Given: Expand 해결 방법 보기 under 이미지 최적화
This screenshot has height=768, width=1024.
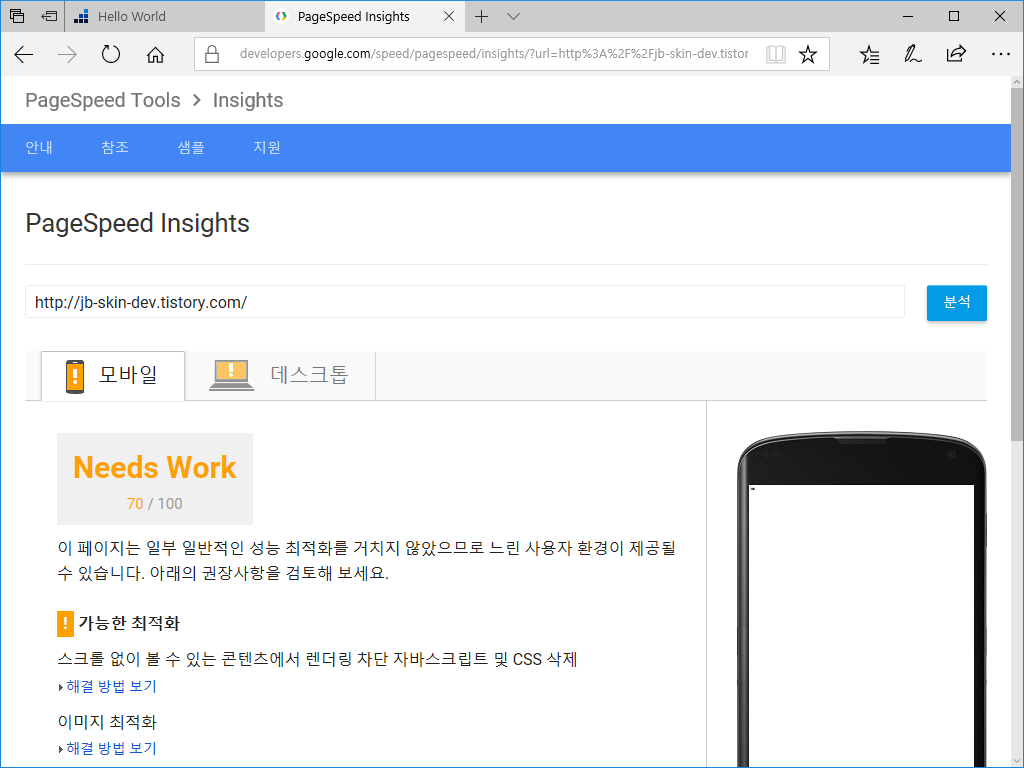Looking at the screenshot, I should point(111,748).
